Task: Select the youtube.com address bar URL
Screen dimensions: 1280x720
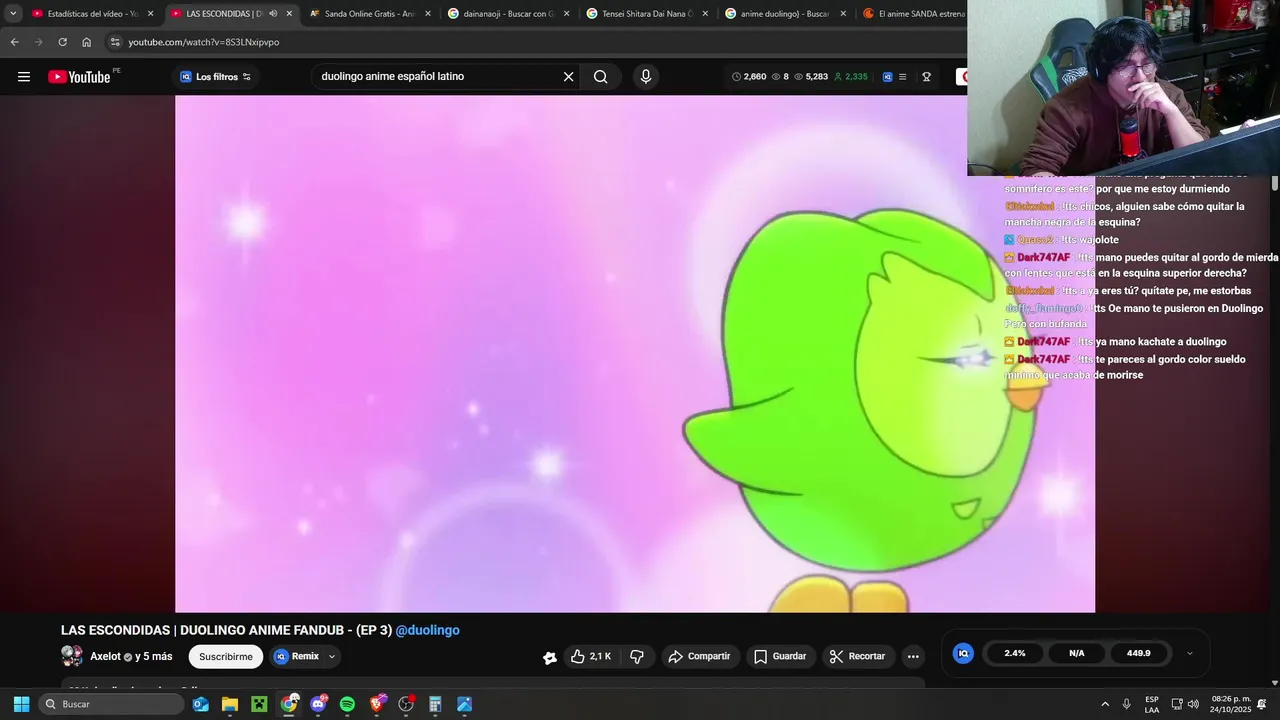Action: (x=204, y=42)
